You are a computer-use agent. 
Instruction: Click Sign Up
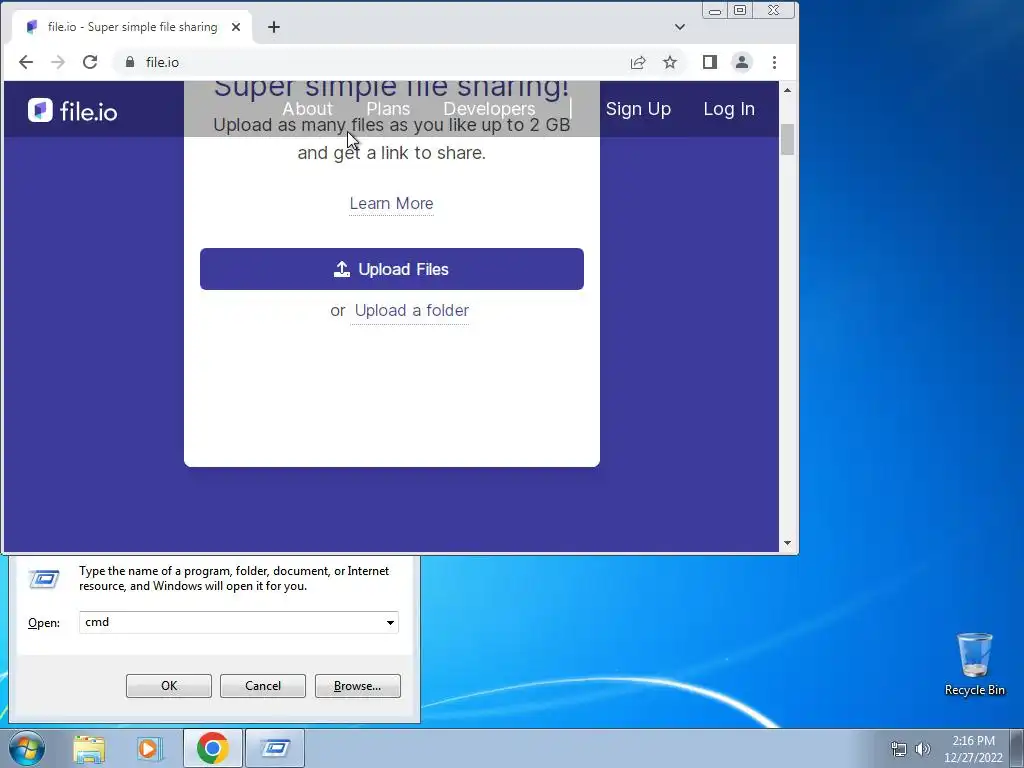click(x=638, y=109)
